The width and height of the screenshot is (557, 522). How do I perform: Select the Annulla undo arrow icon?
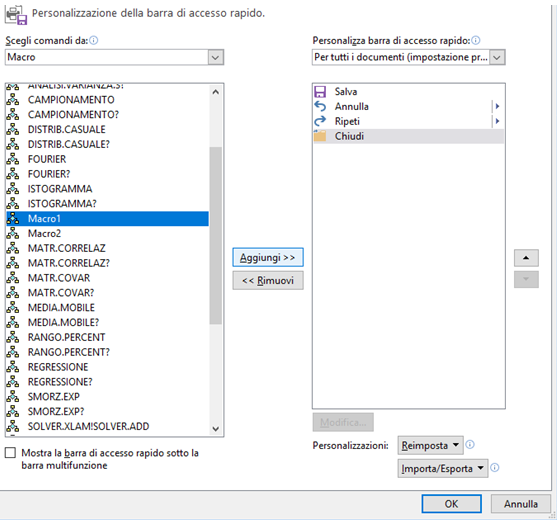tap(320, 106)
